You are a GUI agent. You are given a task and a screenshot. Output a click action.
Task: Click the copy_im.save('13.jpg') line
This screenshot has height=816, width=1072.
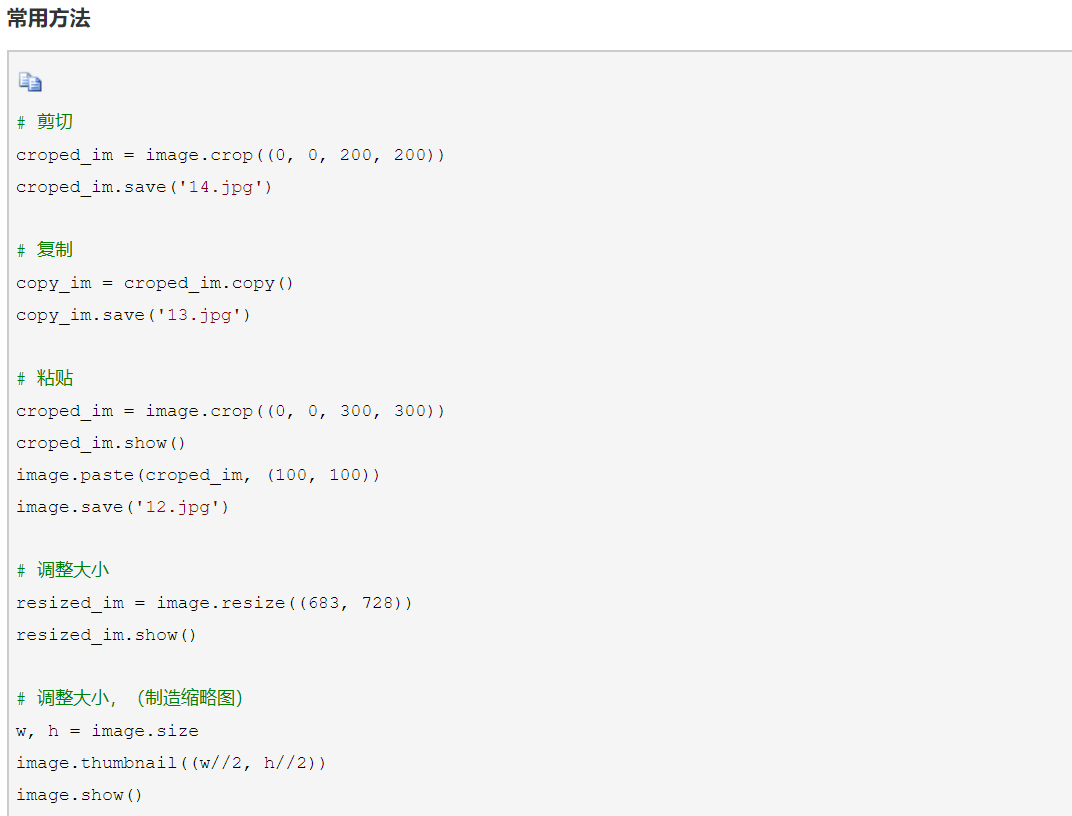tap(133, 315)
